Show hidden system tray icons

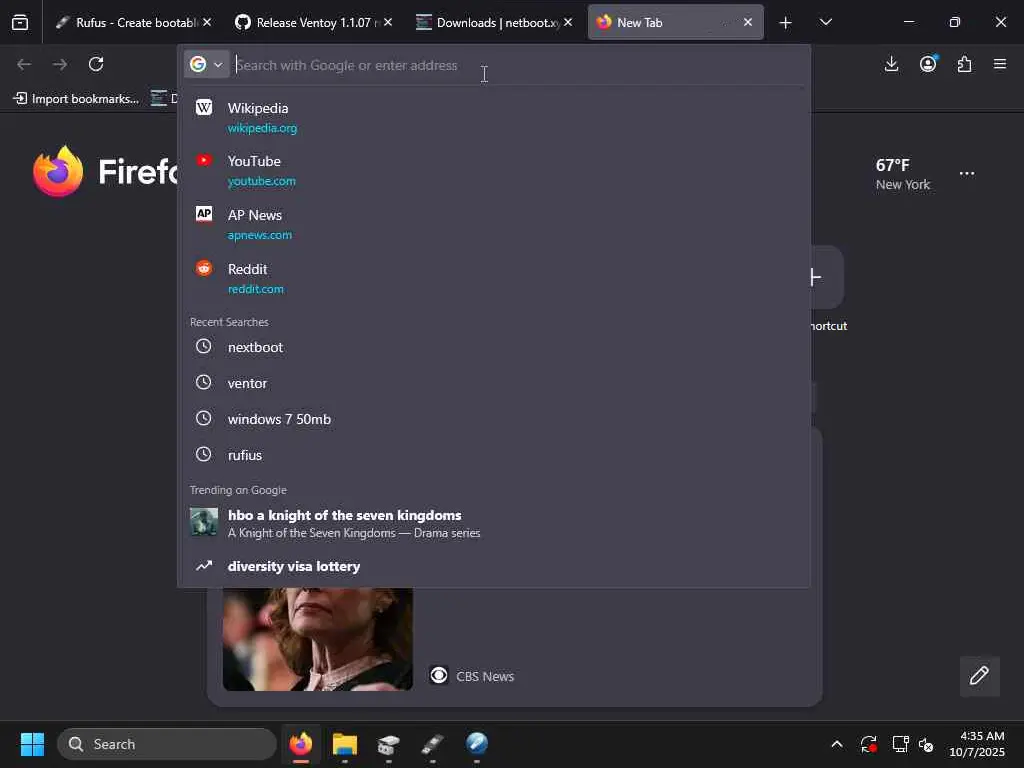pyautogui.click(x=837, y=744)
